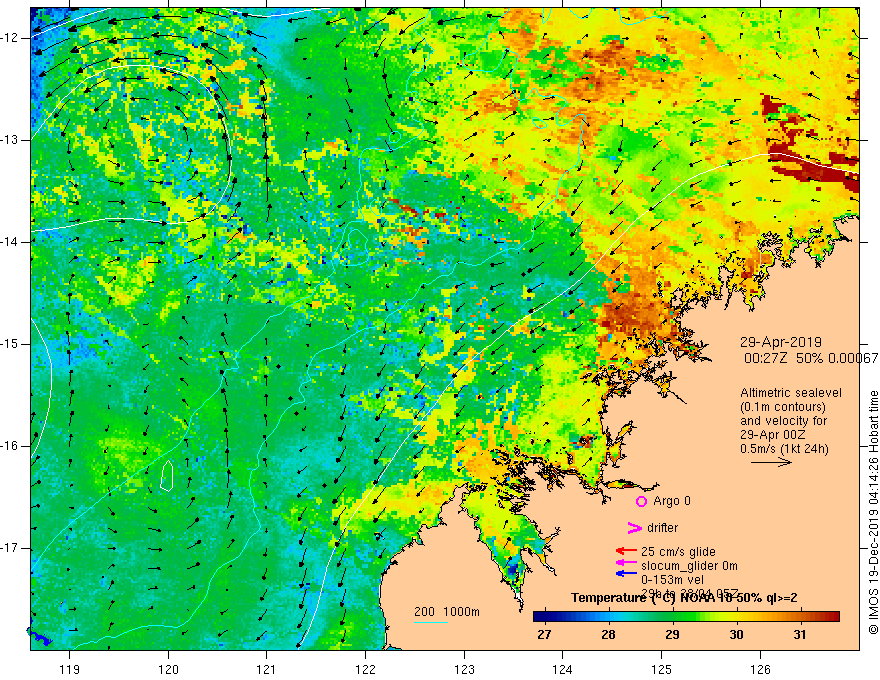Click latitude axis label -12
The width and height of the screenshot is (880, 680).
pyautogui.click(x=12, y=38)
